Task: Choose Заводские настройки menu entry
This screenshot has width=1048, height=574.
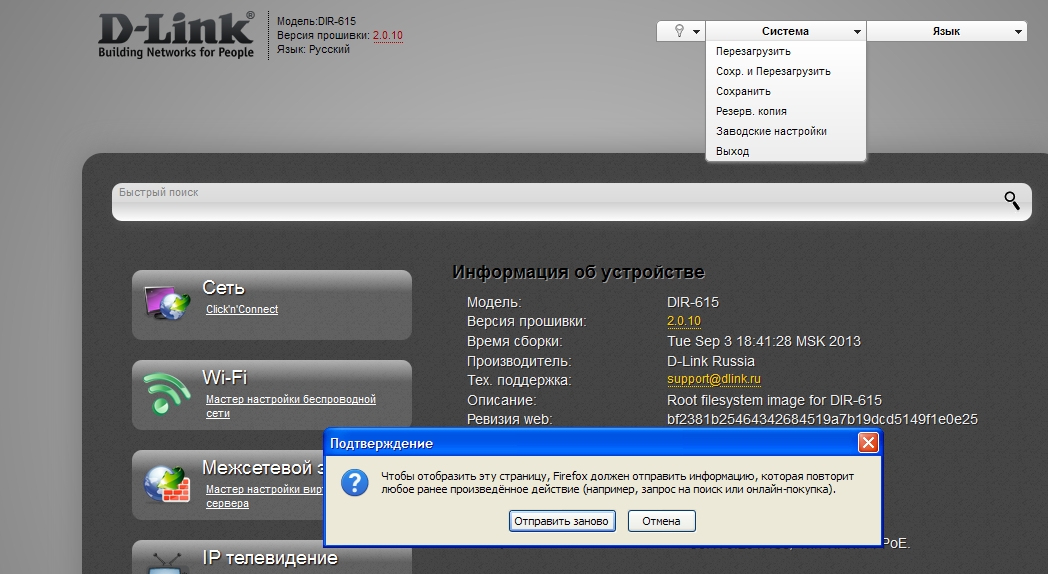Action: tap(771, 131)
